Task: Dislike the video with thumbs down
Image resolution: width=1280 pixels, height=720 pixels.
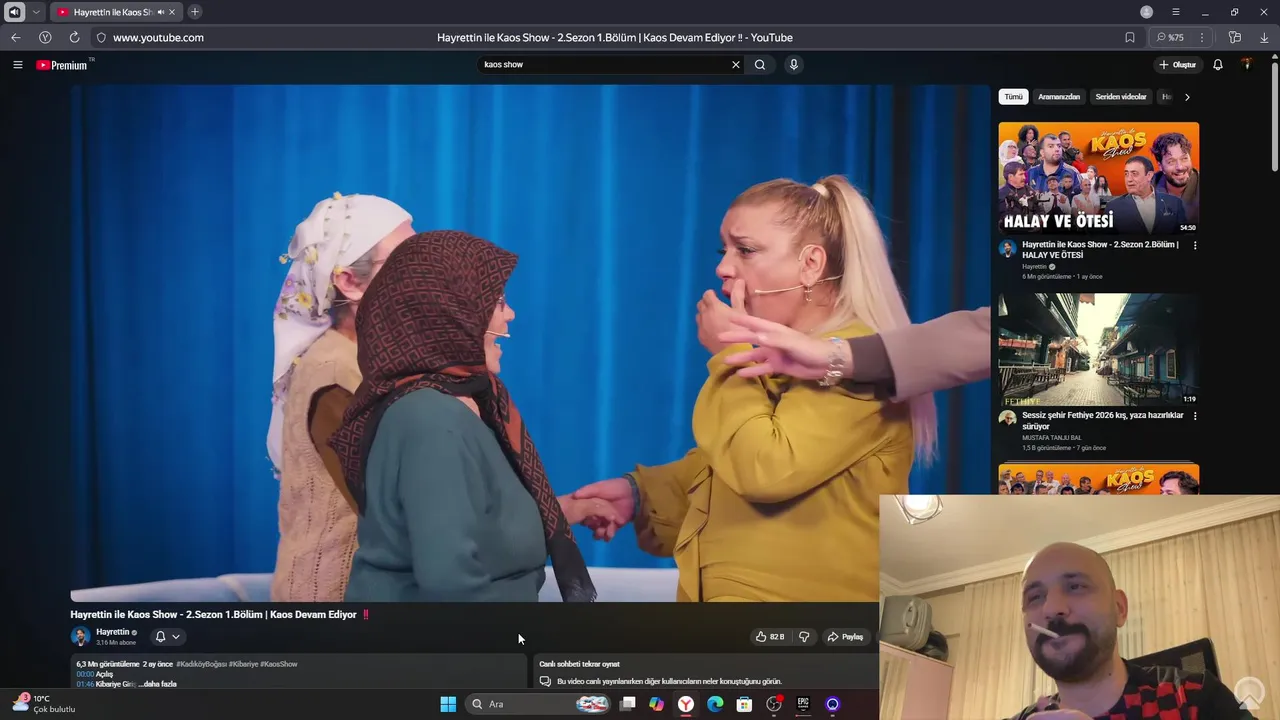Action: pos(804,636)
